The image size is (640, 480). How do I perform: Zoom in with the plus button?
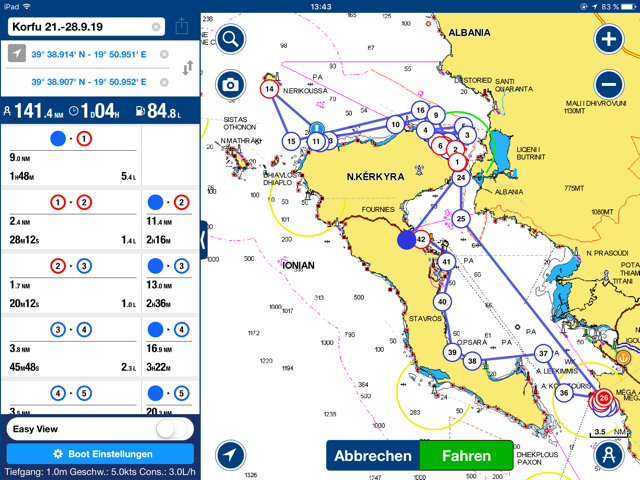(608, 39)
